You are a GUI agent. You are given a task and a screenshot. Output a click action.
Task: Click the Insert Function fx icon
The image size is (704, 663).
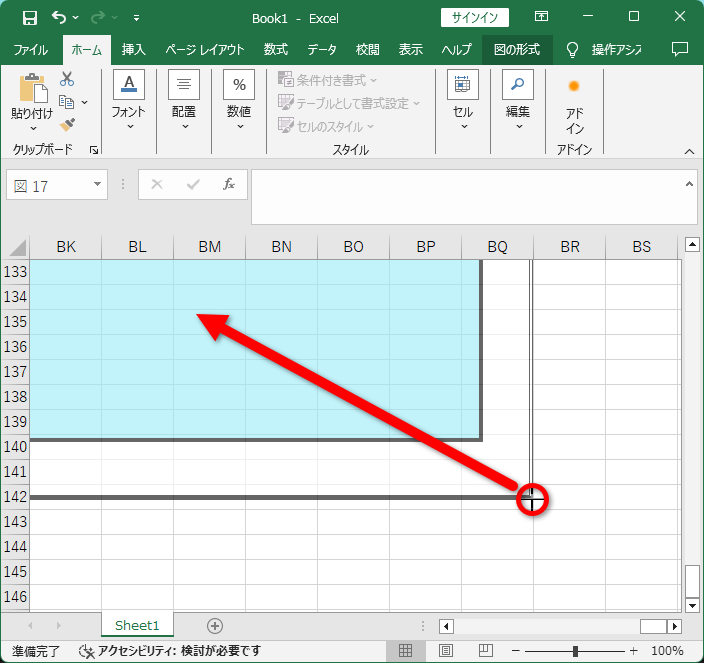229,184
